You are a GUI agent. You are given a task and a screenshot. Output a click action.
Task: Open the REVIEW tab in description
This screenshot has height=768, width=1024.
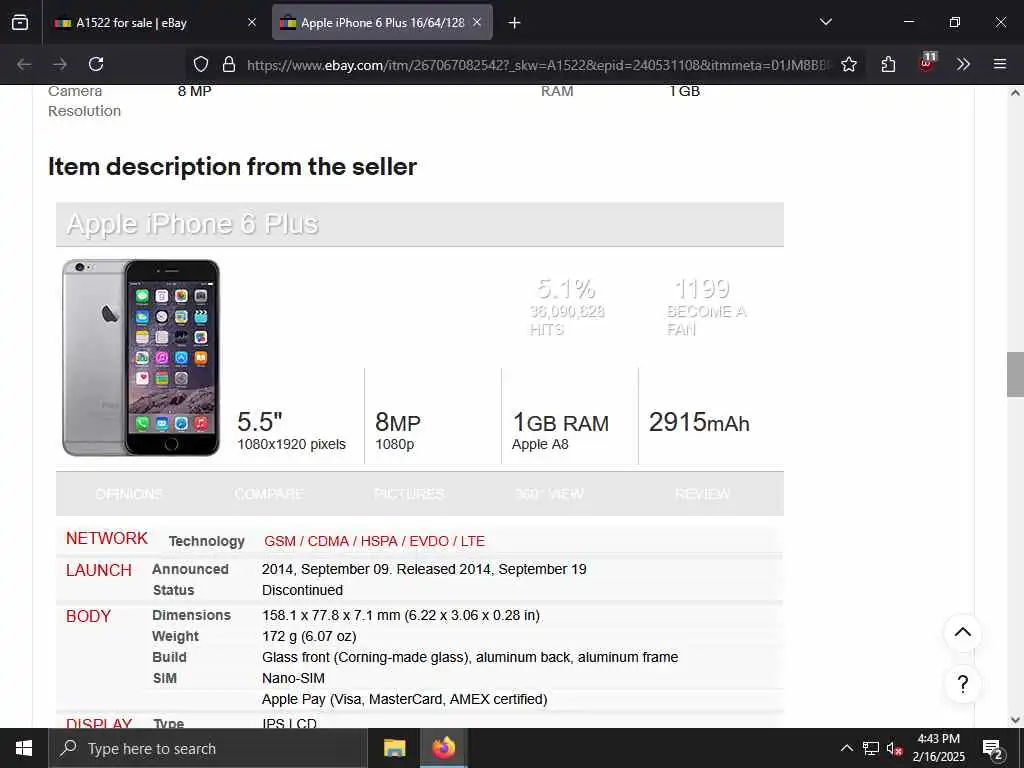click(703, 494)
